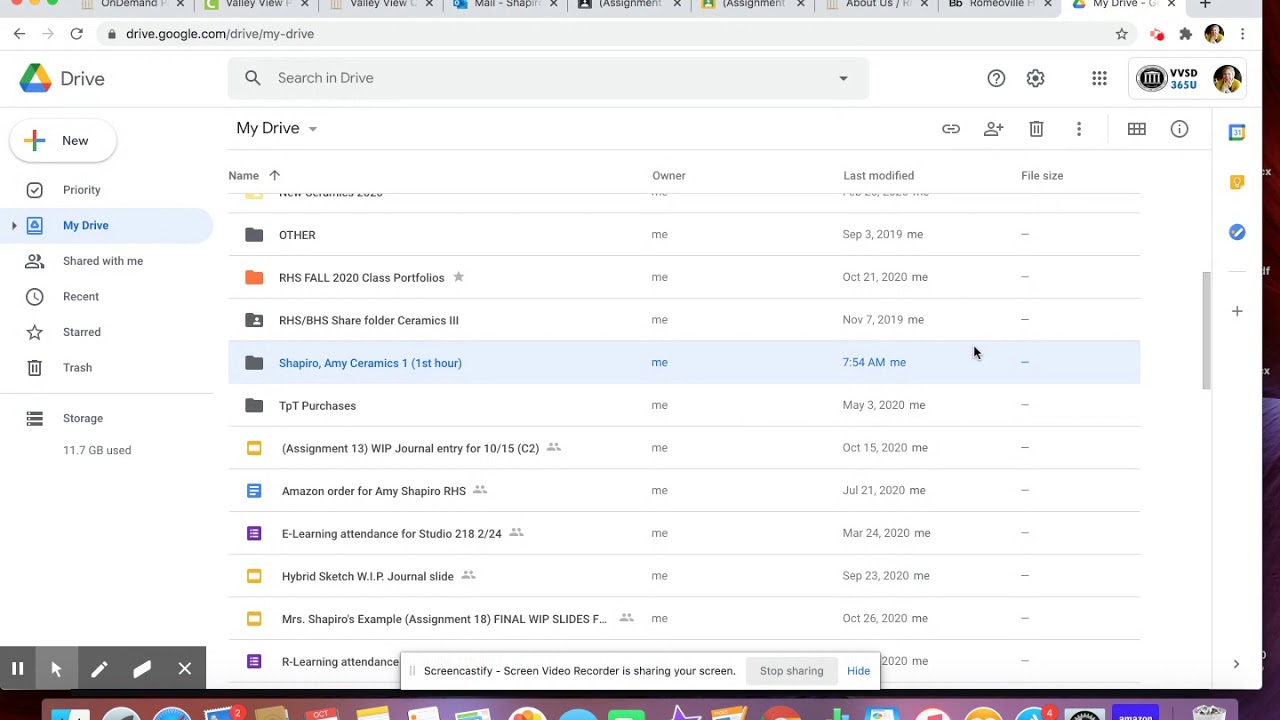Select RHS FALL 2020 Class Portfolios folder
The width and height of the screenshot is (1280, 720).
pos(684,277)
